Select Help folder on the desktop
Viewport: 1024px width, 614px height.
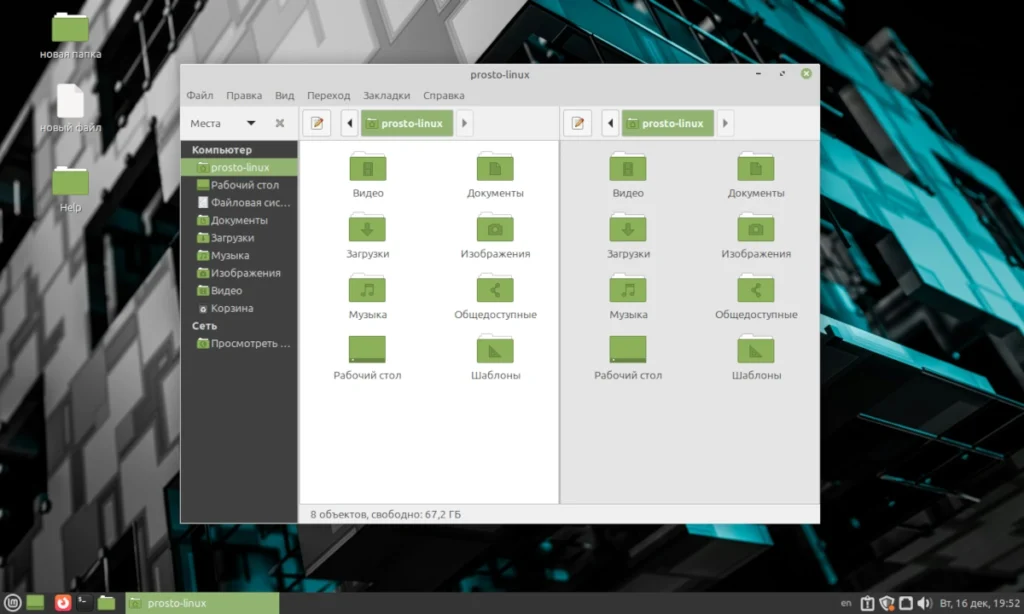(x=71, y=189)
